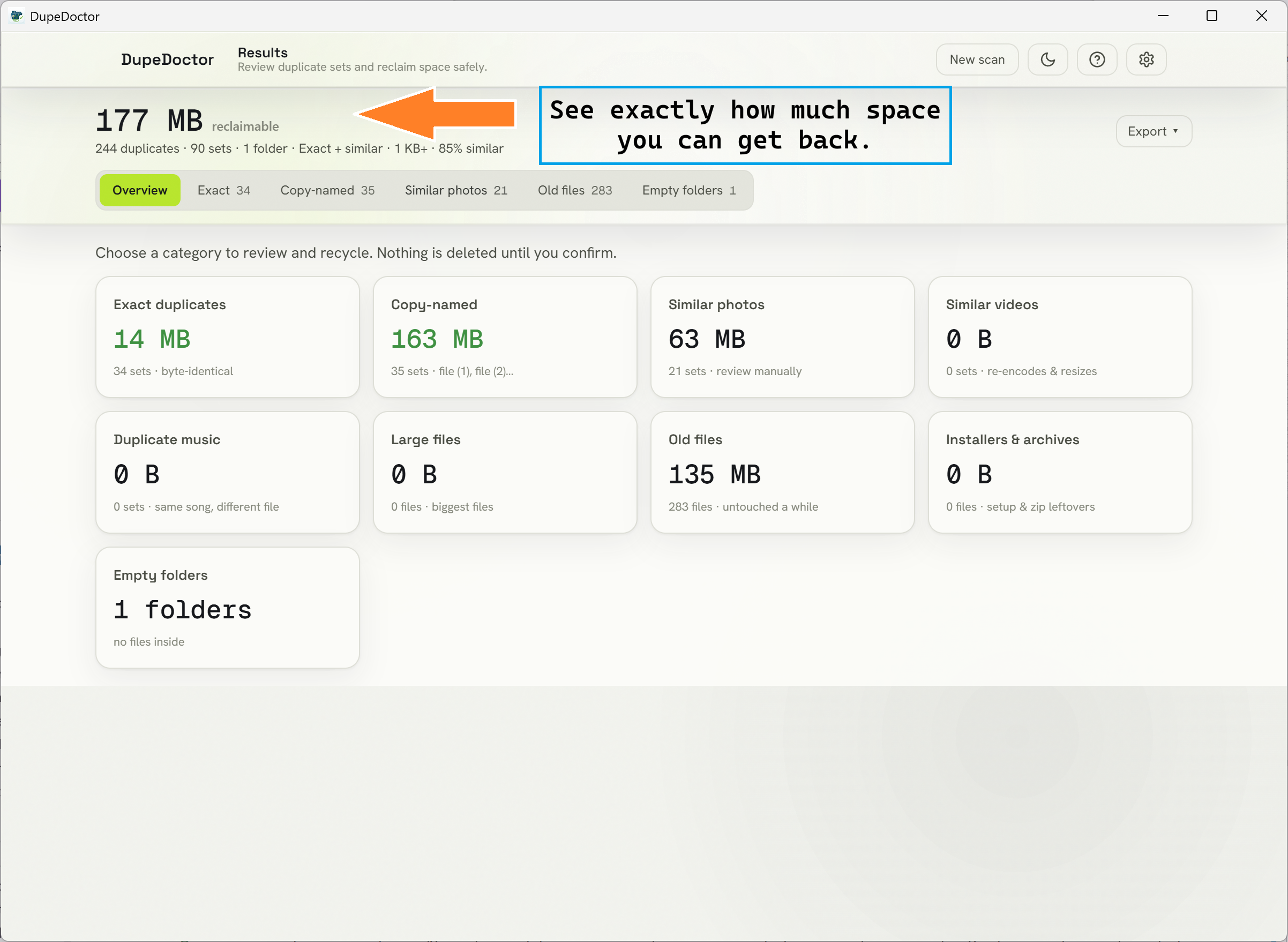
Task: Open settings with the gear icon
Action: 1146,59
